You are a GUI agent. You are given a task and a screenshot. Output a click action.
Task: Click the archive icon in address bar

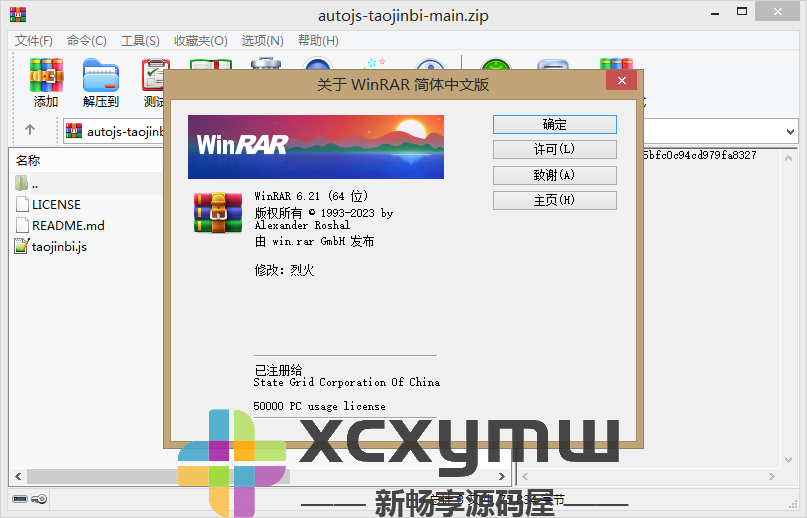click(x=74, y=131)
